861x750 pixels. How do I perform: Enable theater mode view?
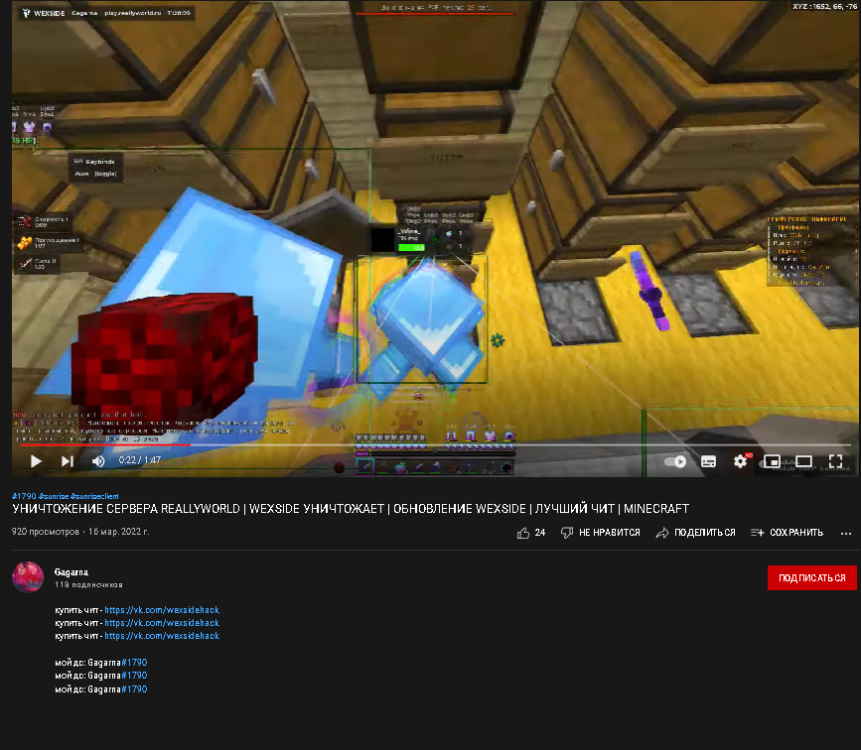click(804, 461)
